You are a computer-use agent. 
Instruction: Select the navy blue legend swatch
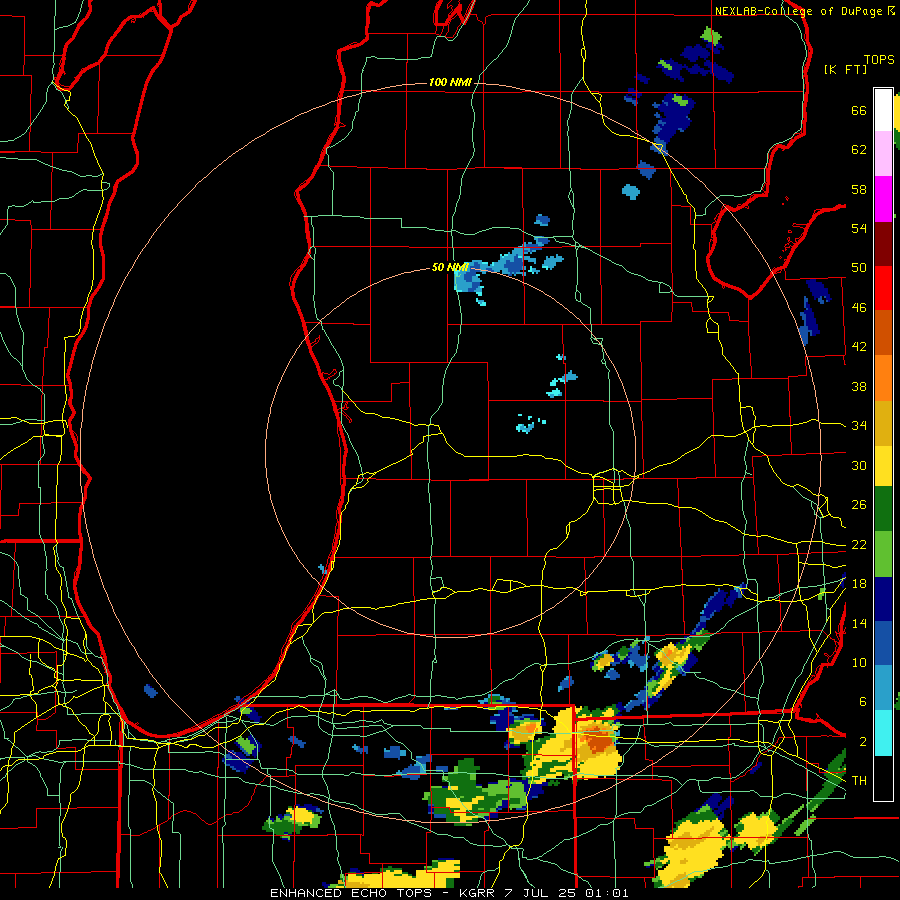883,599
